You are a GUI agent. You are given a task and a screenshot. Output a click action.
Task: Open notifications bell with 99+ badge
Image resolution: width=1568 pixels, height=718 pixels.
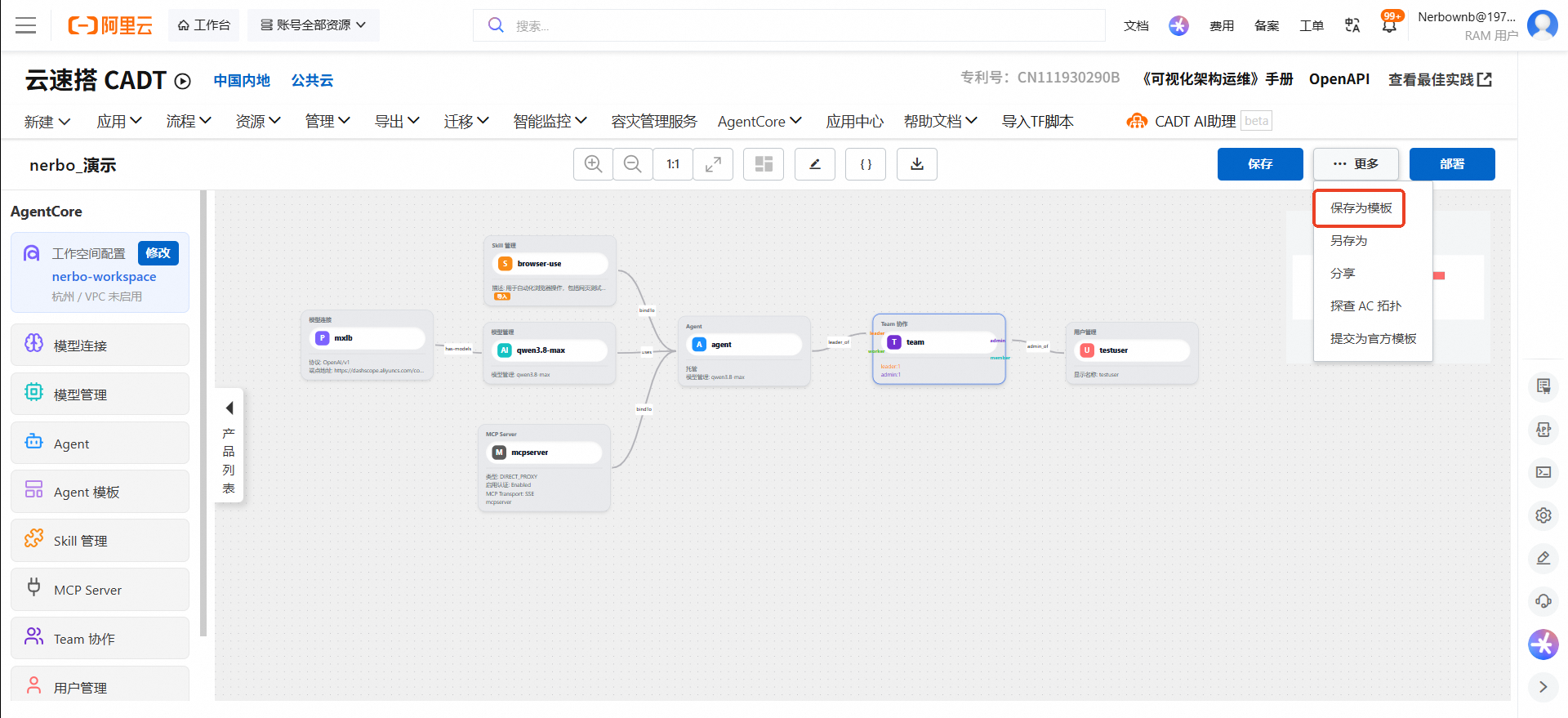(x=1389, y=24)
